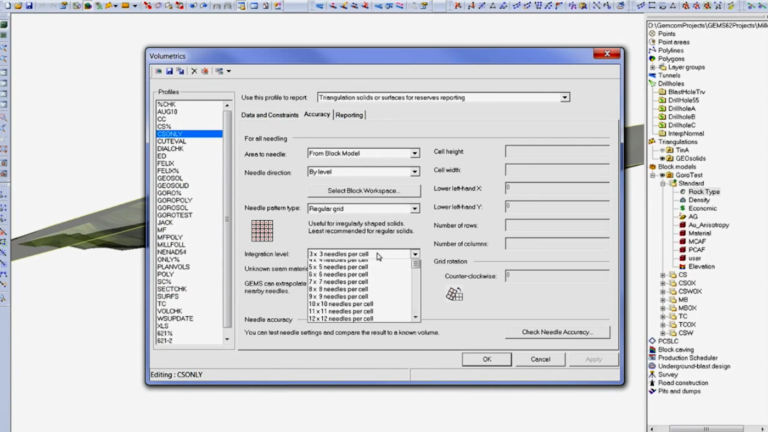Click the Select Block Workspace button
Image resolution: width=768 pixels, height=432 pixels.
pos(363,191)
